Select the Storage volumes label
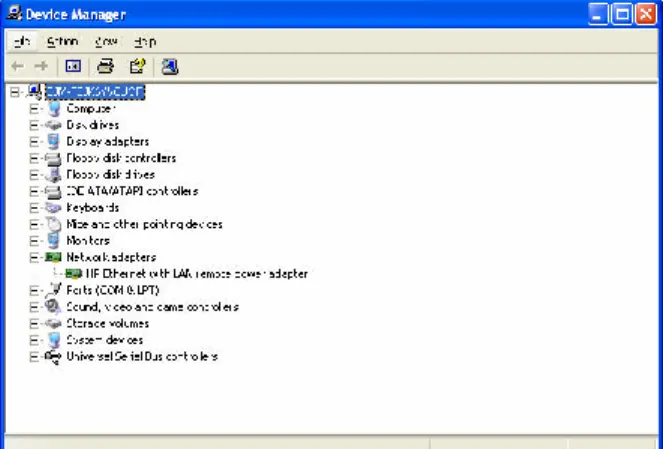This screenshot has height=449, width=663. tap(107, 323)
